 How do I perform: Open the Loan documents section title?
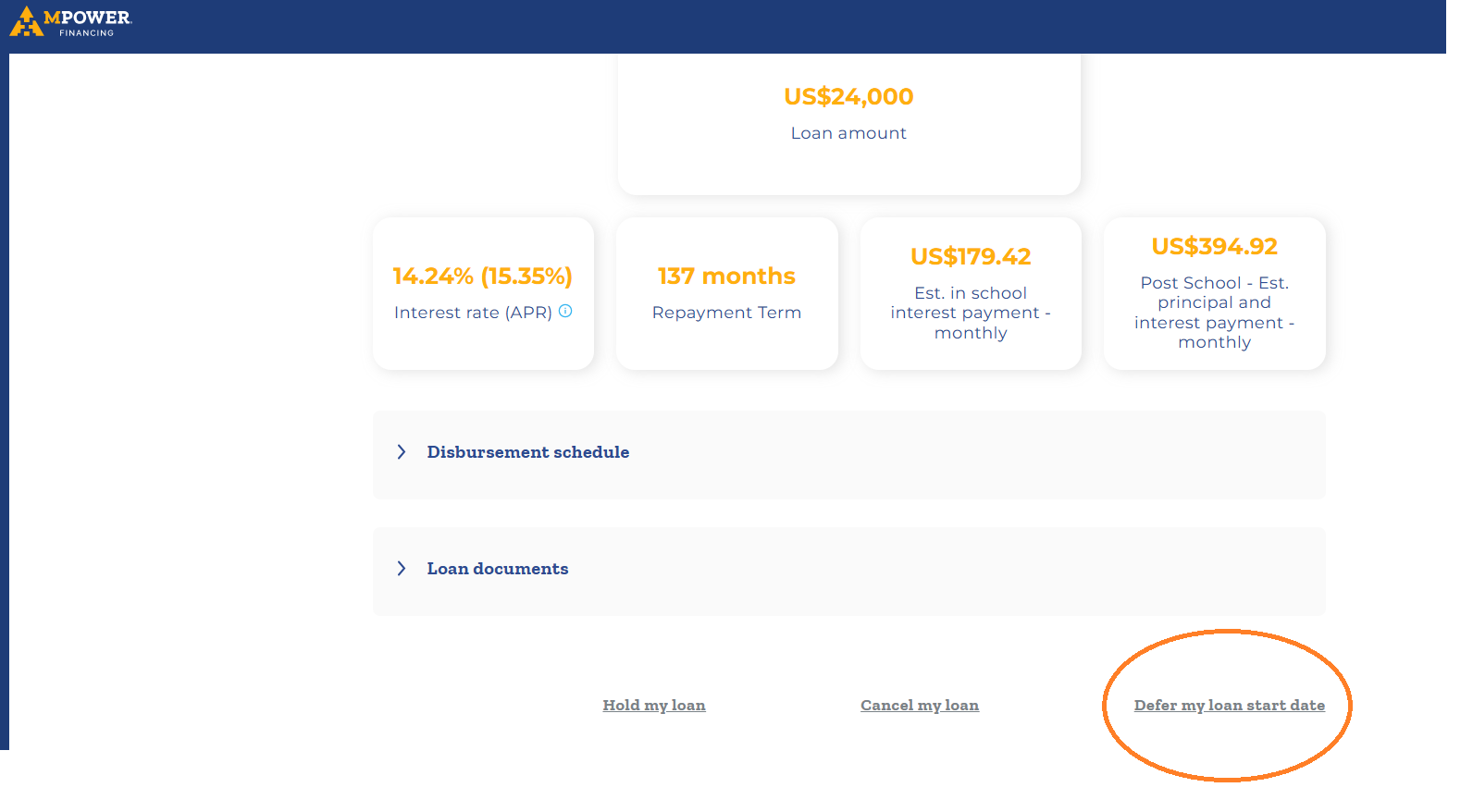pos(497,569)
